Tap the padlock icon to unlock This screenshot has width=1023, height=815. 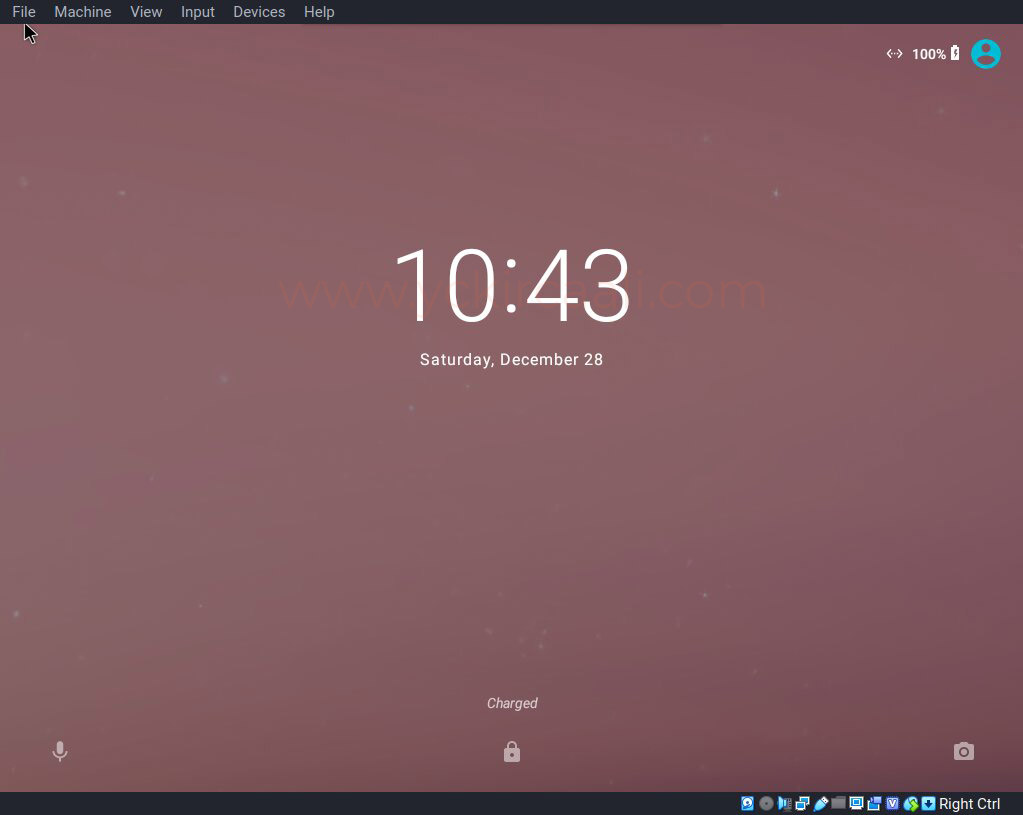[512, 751]
